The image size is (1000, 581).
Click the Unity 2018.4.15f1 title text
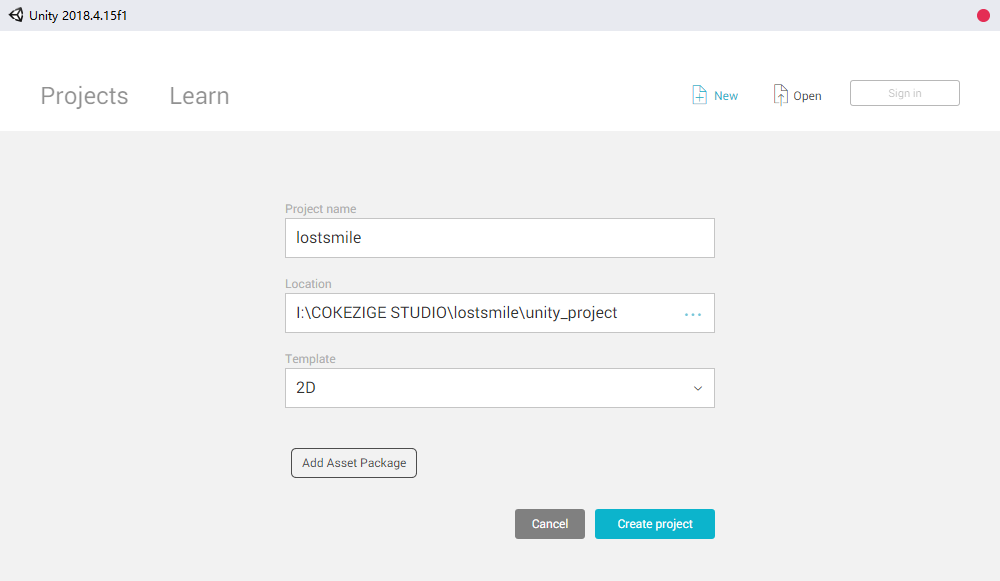[78, 15]
